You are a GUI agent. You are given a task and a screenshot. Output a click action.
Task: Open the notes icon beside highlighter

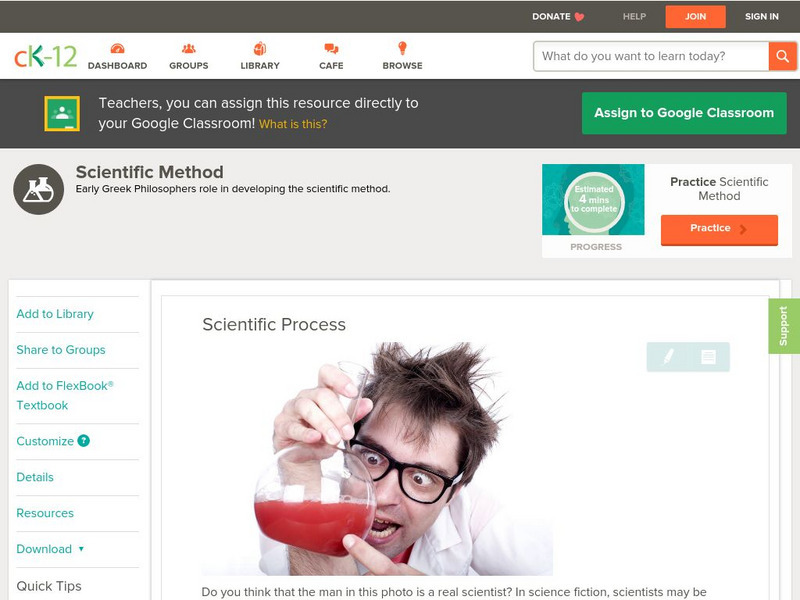point(708,357)
